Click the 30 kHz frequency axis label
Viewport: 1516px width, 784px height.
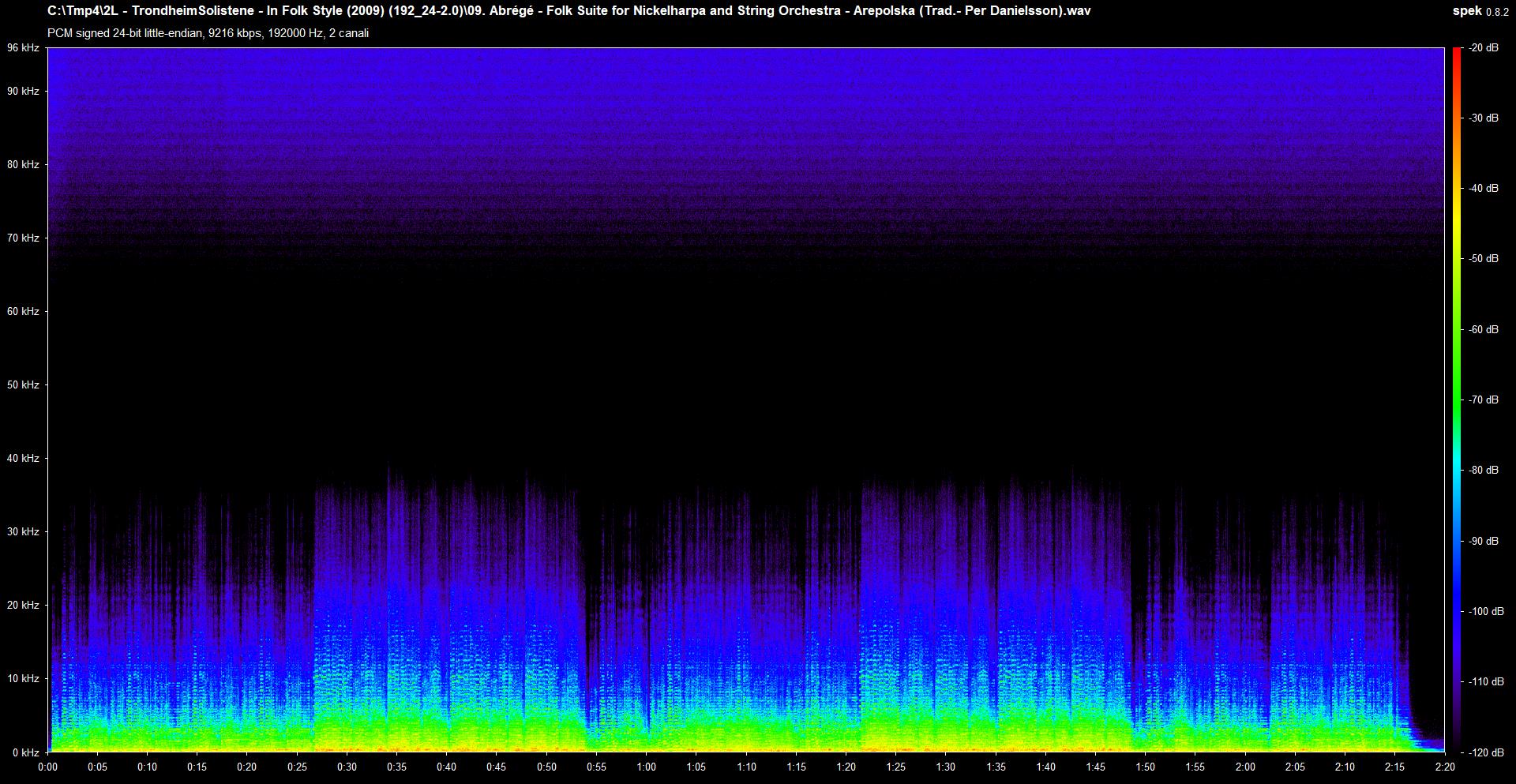[23, 532]
